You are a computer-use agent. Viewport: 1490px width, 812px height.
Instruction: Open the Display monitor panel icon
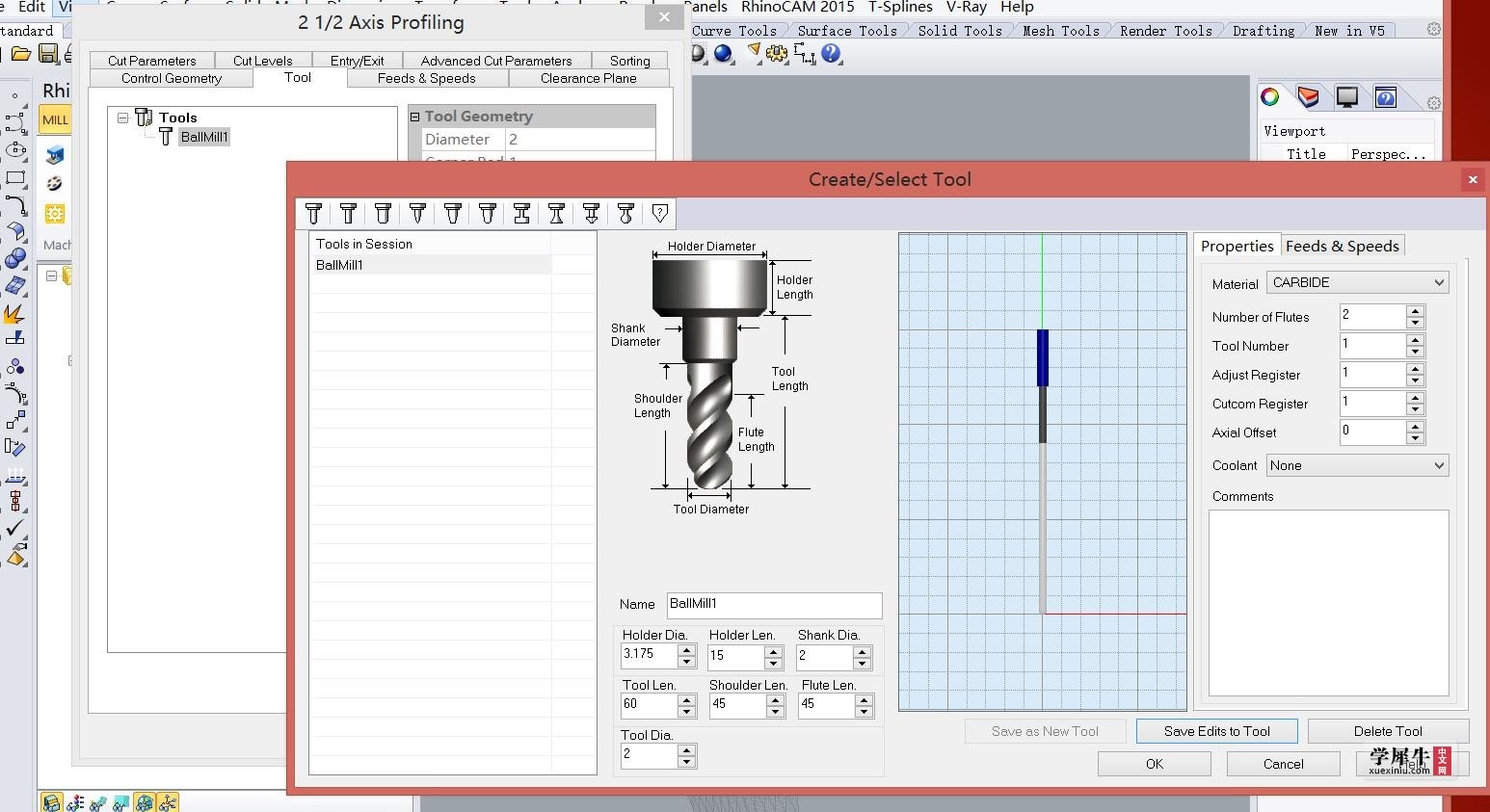click(1346, 97)
